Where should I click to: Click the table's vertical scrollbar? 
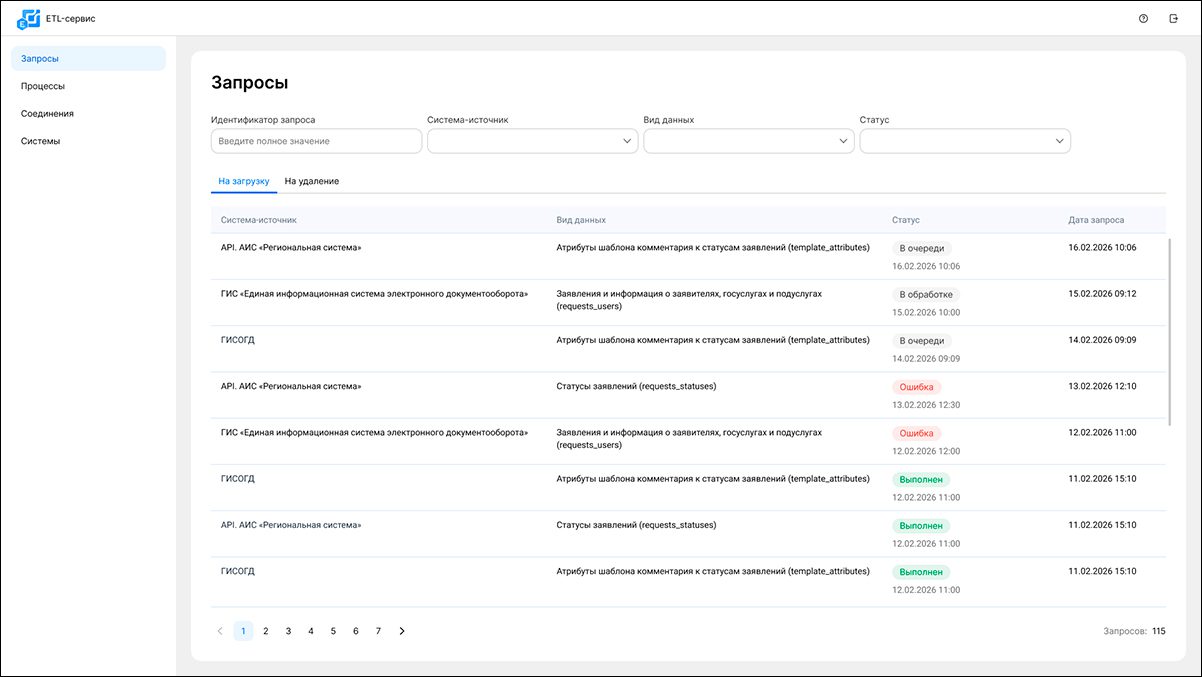1168,330
